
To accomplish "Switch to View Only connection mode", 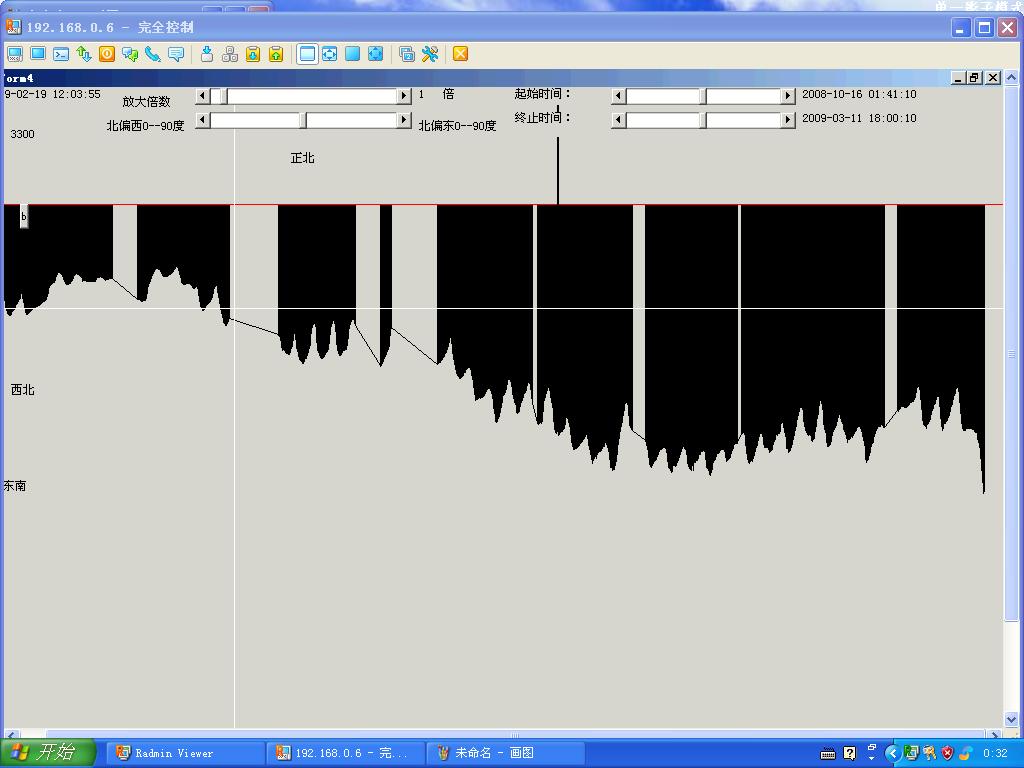I will click(x=38, y=54).
